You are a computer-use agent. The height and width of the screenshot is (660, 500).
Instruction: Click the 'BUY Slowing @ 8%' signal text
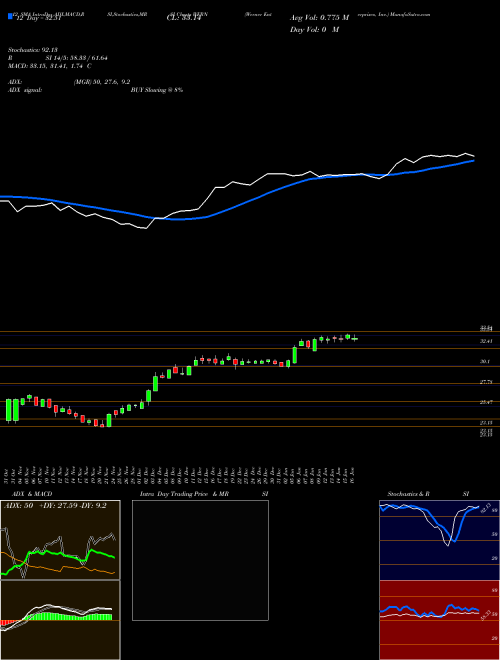(157, 90)
